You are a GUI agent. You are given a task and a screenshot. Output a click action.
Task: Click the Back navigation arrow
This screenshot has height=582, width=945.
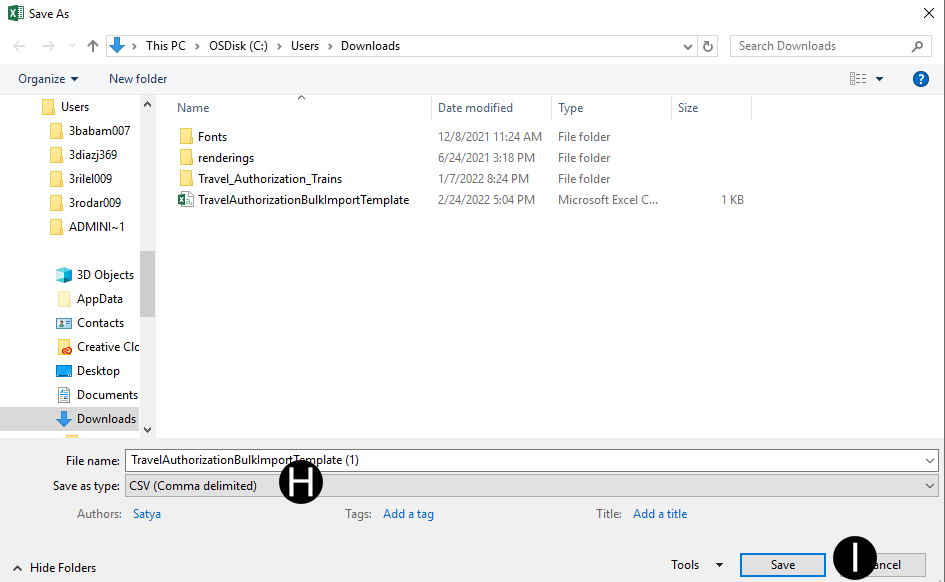coord(20,46)
